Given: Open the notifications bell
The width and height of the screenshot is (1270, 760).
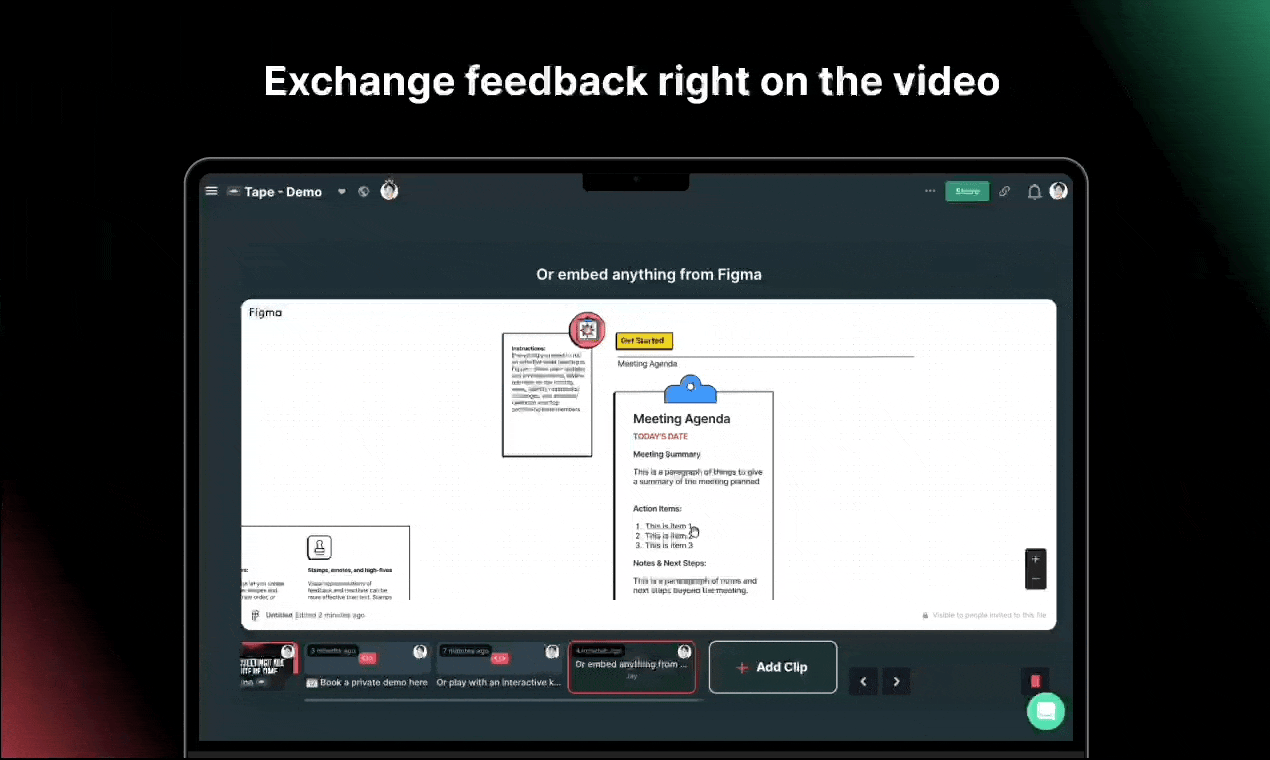Looking at the screenshot, I should click(1034, 191).
